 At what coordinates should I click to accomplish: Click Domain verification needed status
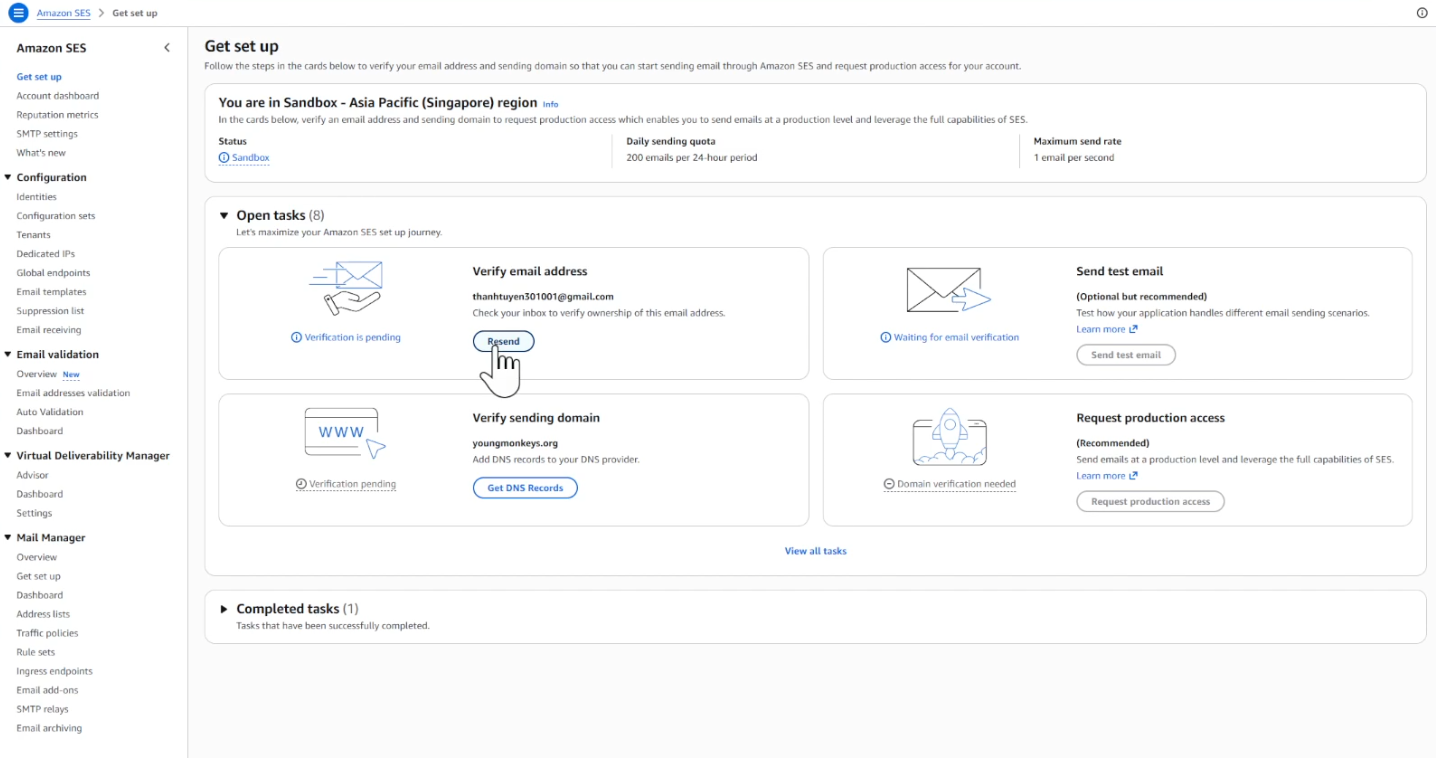[x=949, y=484]
